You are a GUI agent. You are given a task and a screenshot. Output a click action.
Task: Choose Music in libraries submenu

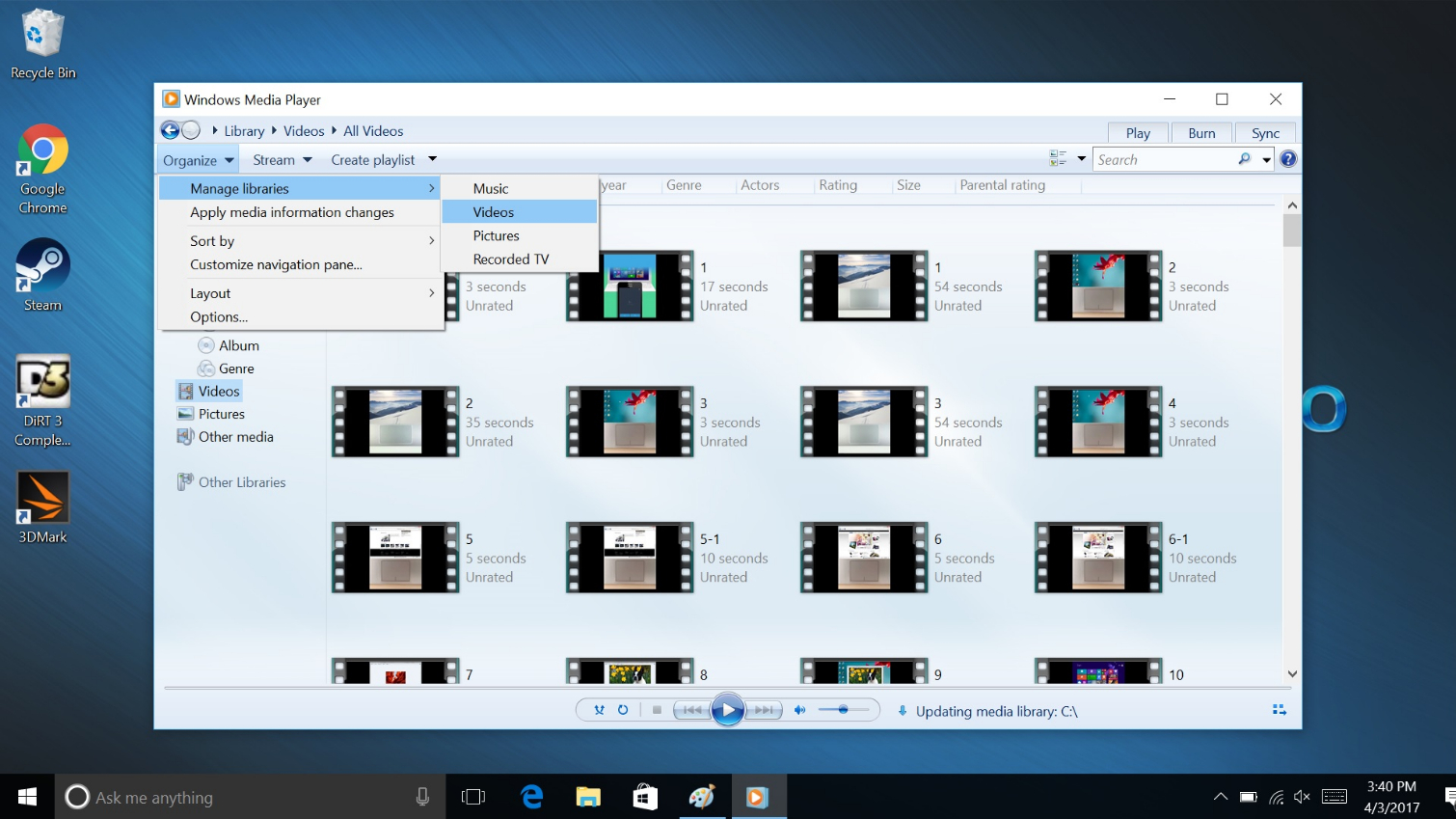coord(519,188)
